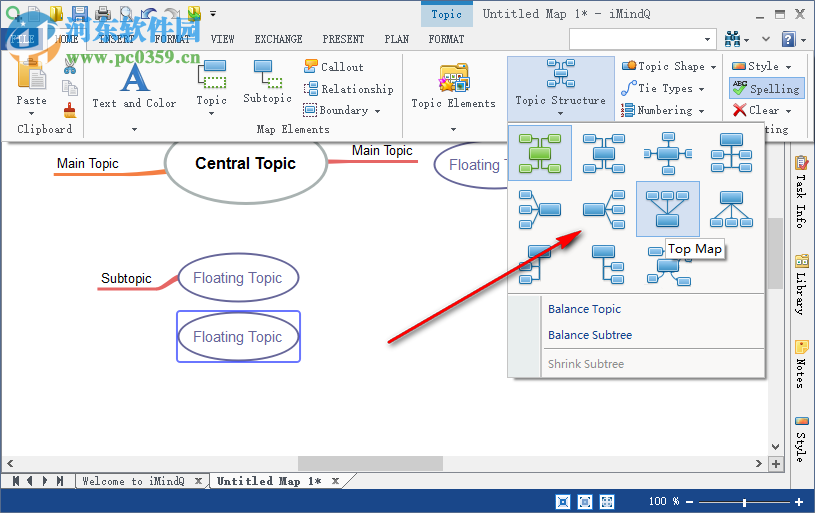Switch to the VIEW ribbon tab

coord(222,39)
